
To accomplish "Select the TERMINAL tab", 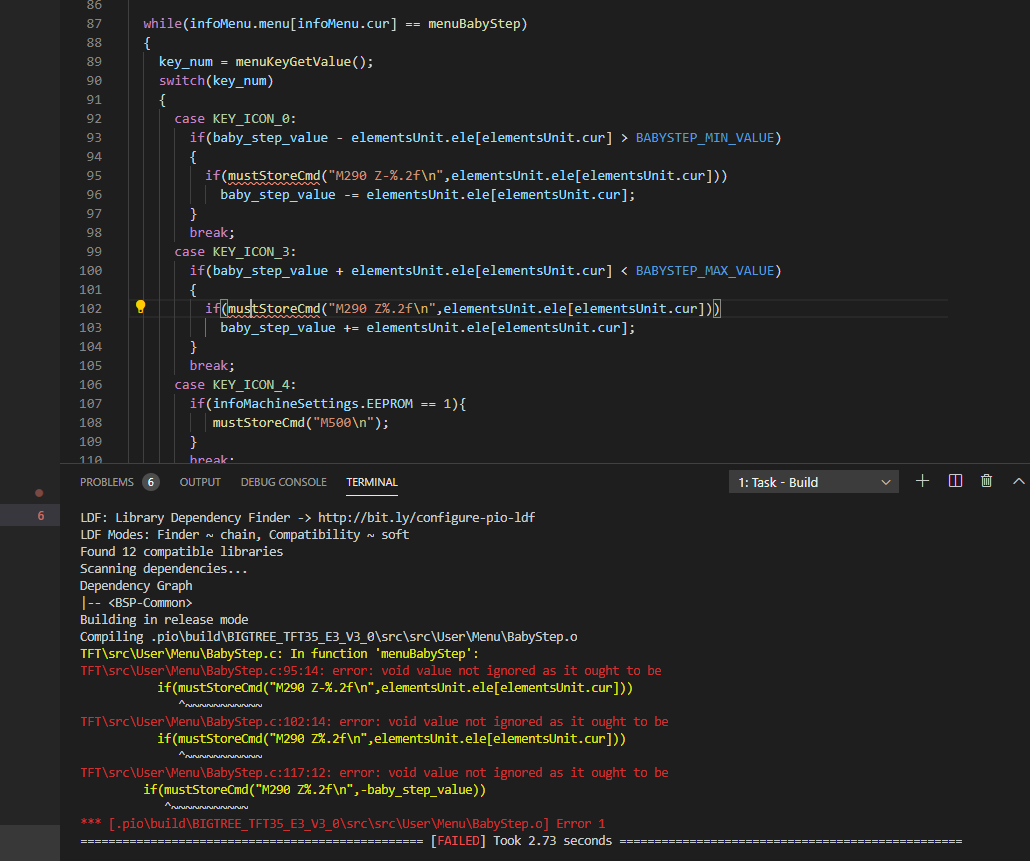I will (372, 482).
